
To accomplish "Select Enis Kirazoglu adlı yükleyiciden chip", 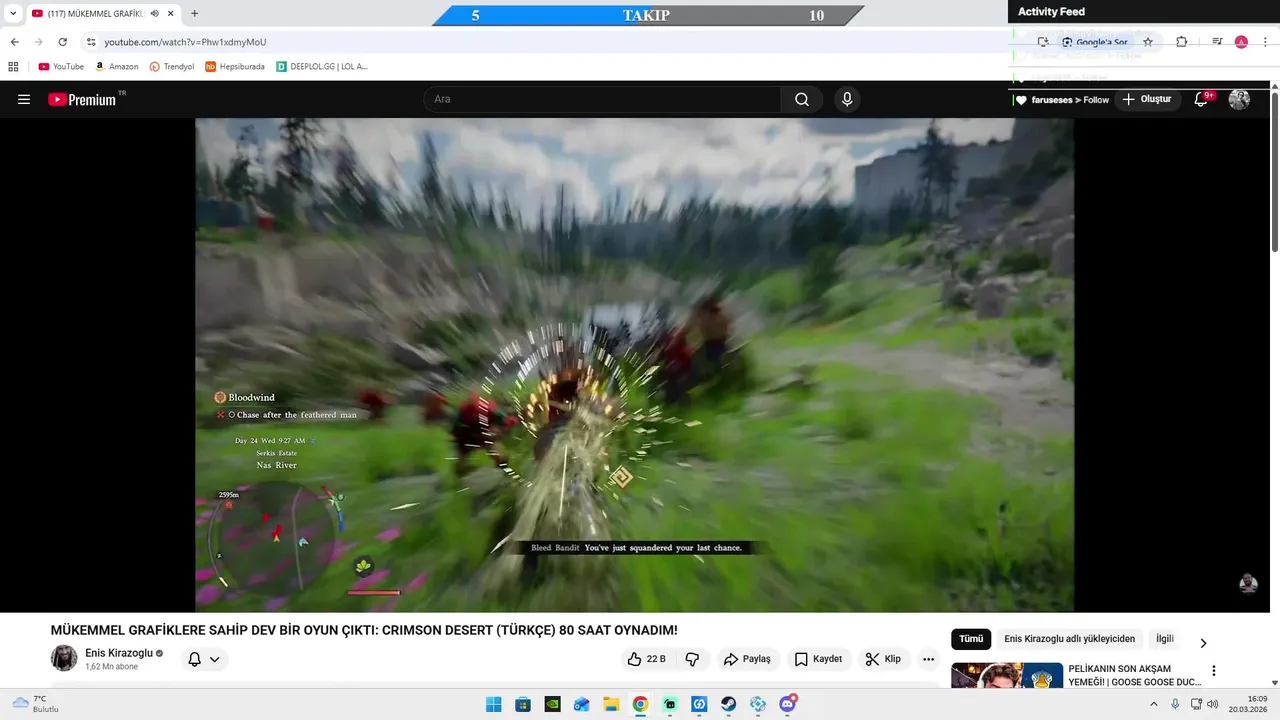I will click(x=1070, y=639).
